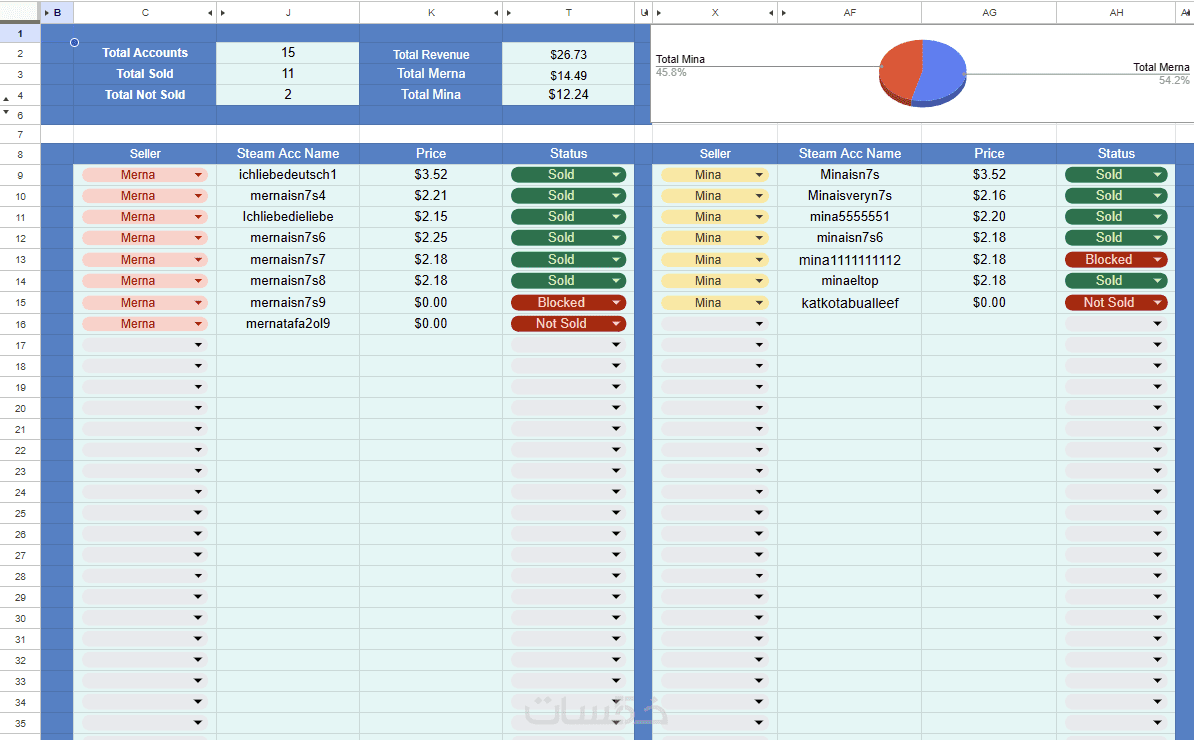Select the column AG header

(x=989, y=13)
